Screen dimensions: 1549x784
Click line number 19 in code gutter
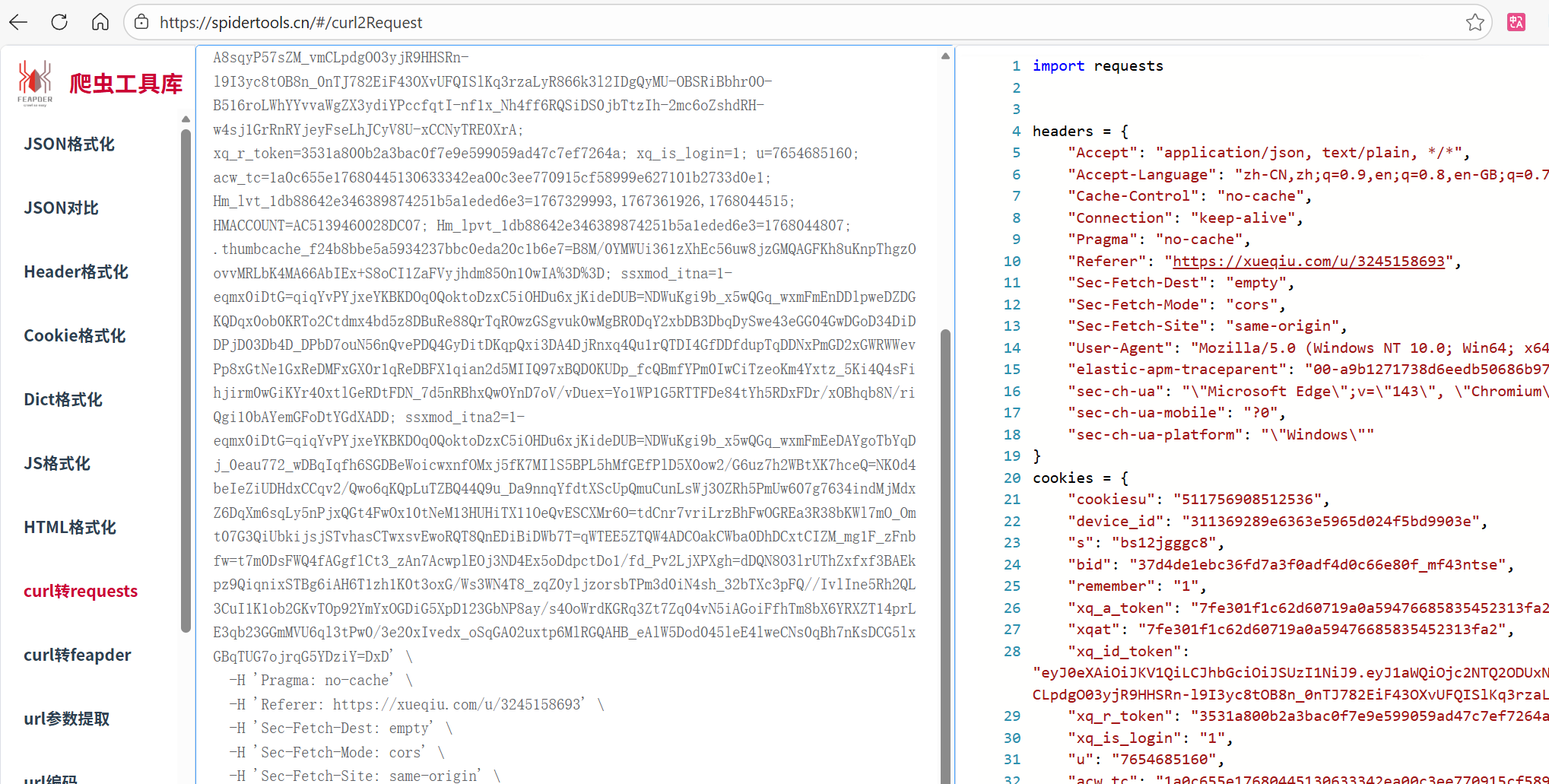pos(1011,455)
